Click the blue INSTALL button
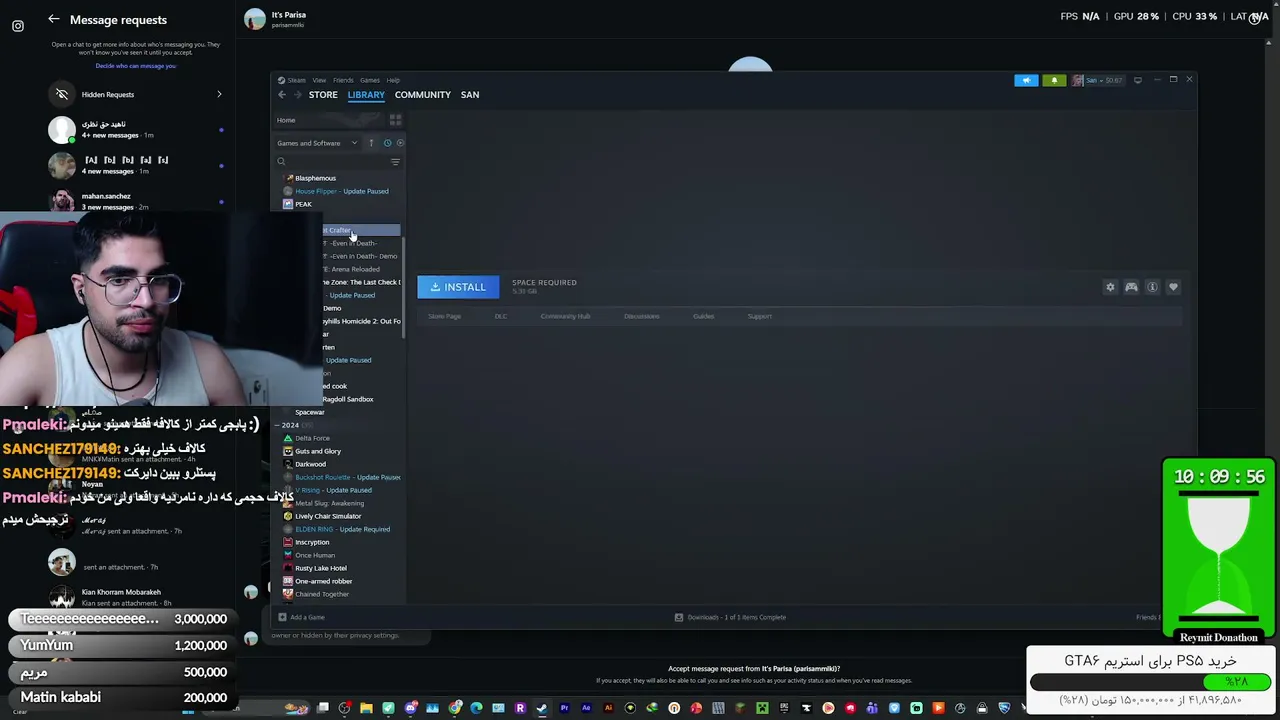Viewport: 1280px width, 720px height. coord(458,287)
